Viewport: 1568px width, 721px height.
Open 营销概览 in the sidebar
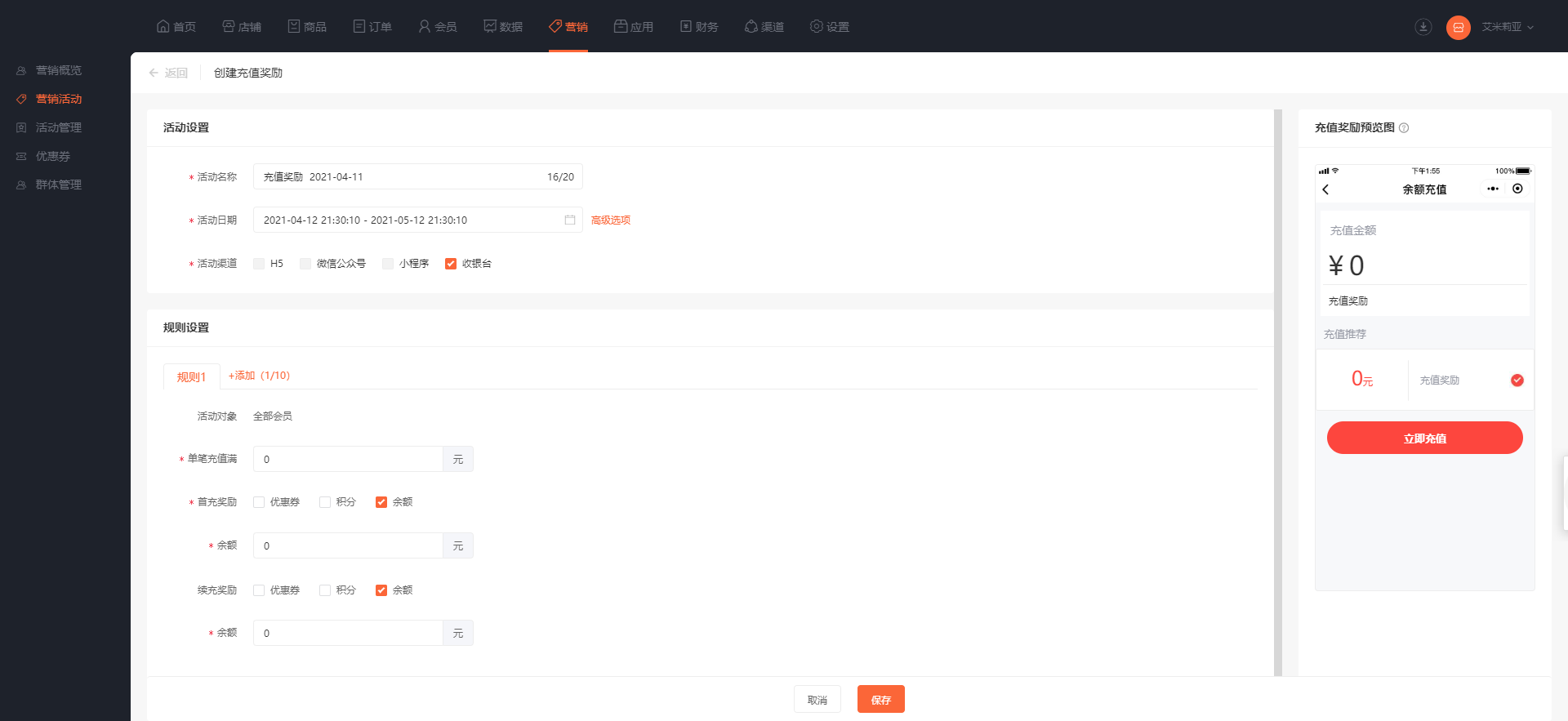coord(49,70)
